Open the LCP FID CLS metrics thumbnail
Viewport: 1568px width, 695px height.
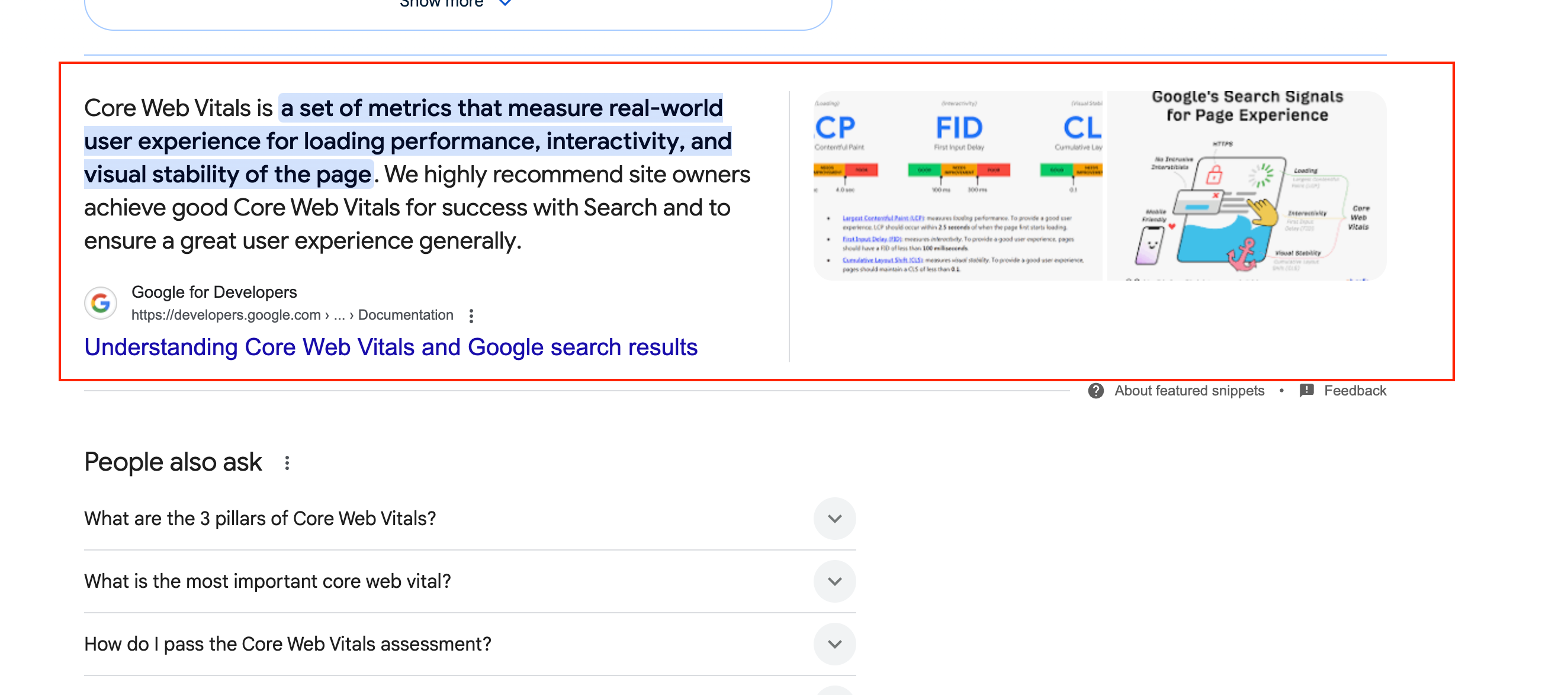click(x=957, y=186)
